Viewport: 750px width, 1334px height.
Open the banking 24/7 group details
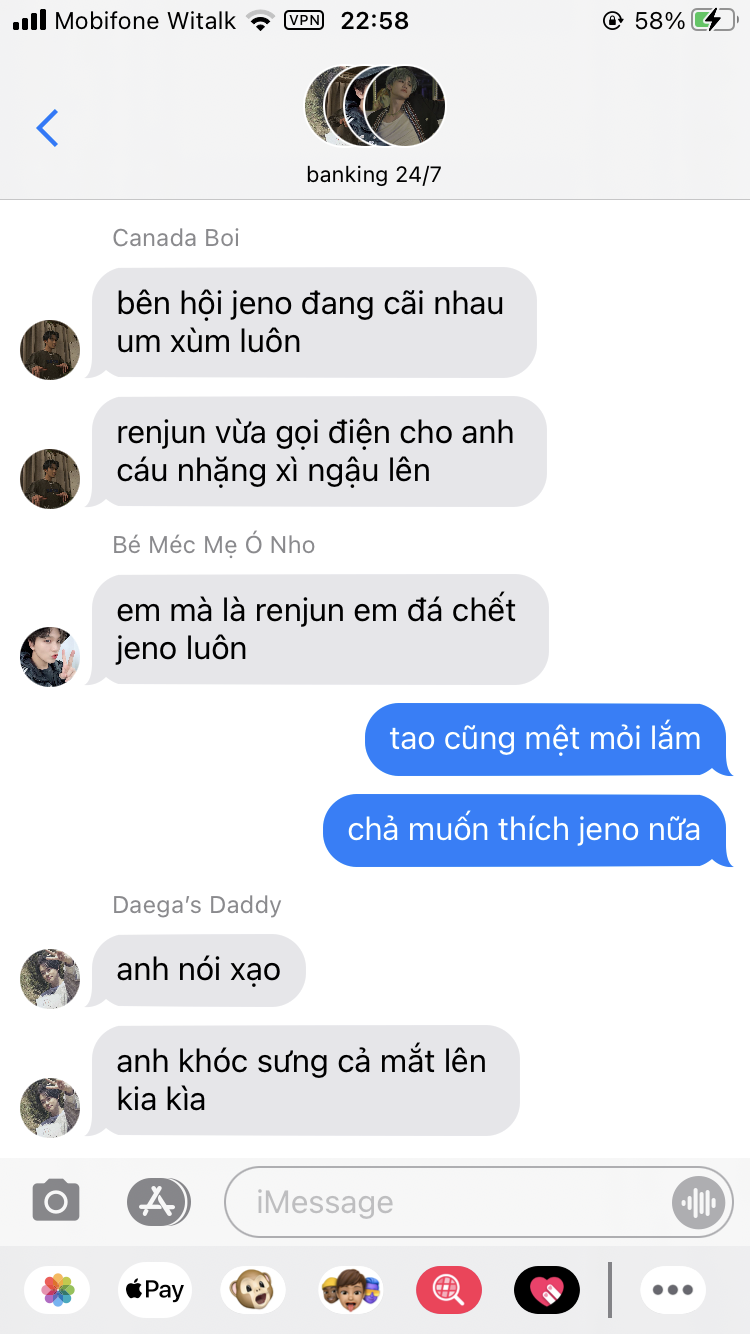pos(374,175)
